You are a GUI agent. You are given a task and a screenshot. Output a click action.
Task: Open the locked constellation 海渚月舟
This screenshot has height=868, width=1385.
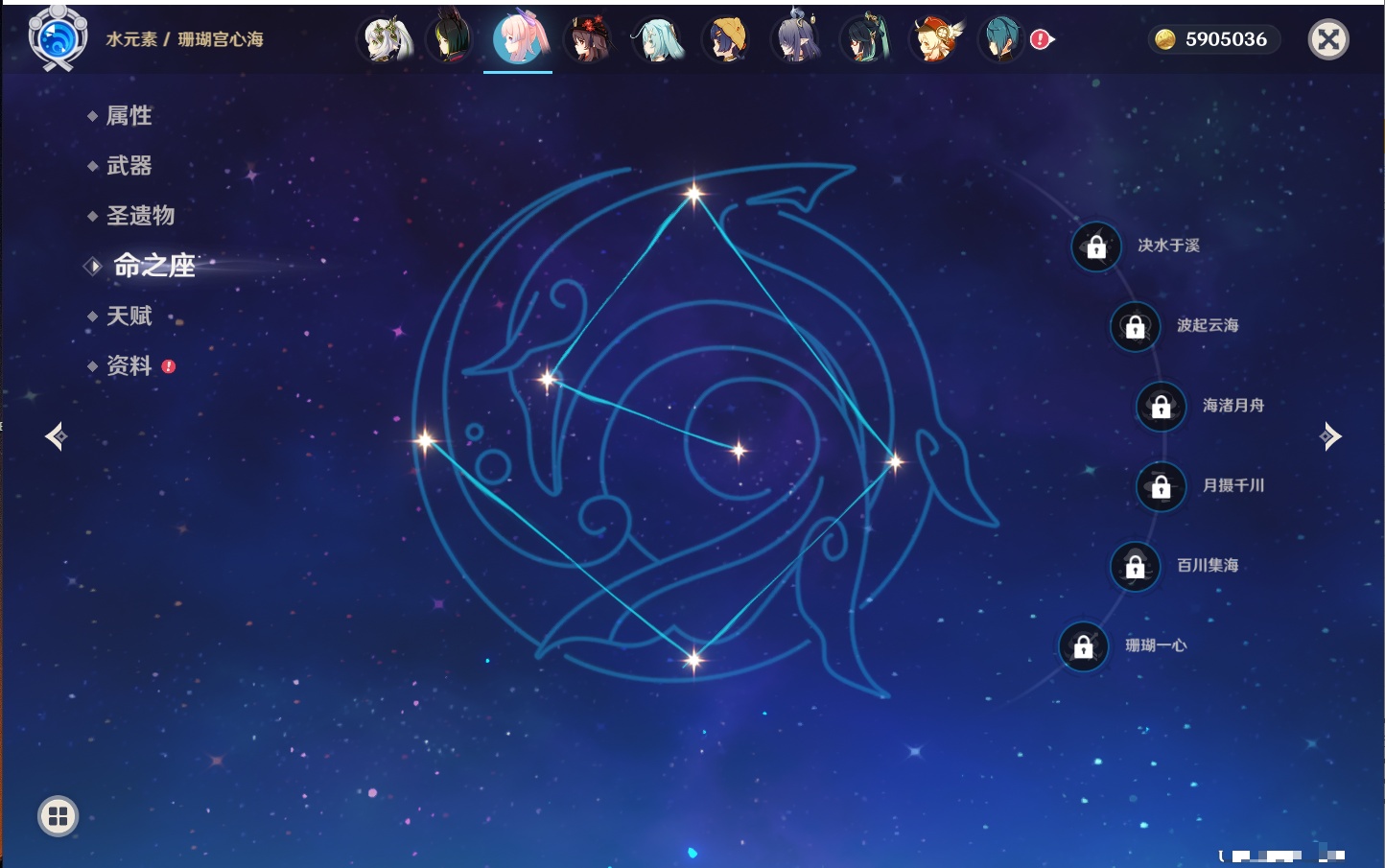[x=1161, y=406]
